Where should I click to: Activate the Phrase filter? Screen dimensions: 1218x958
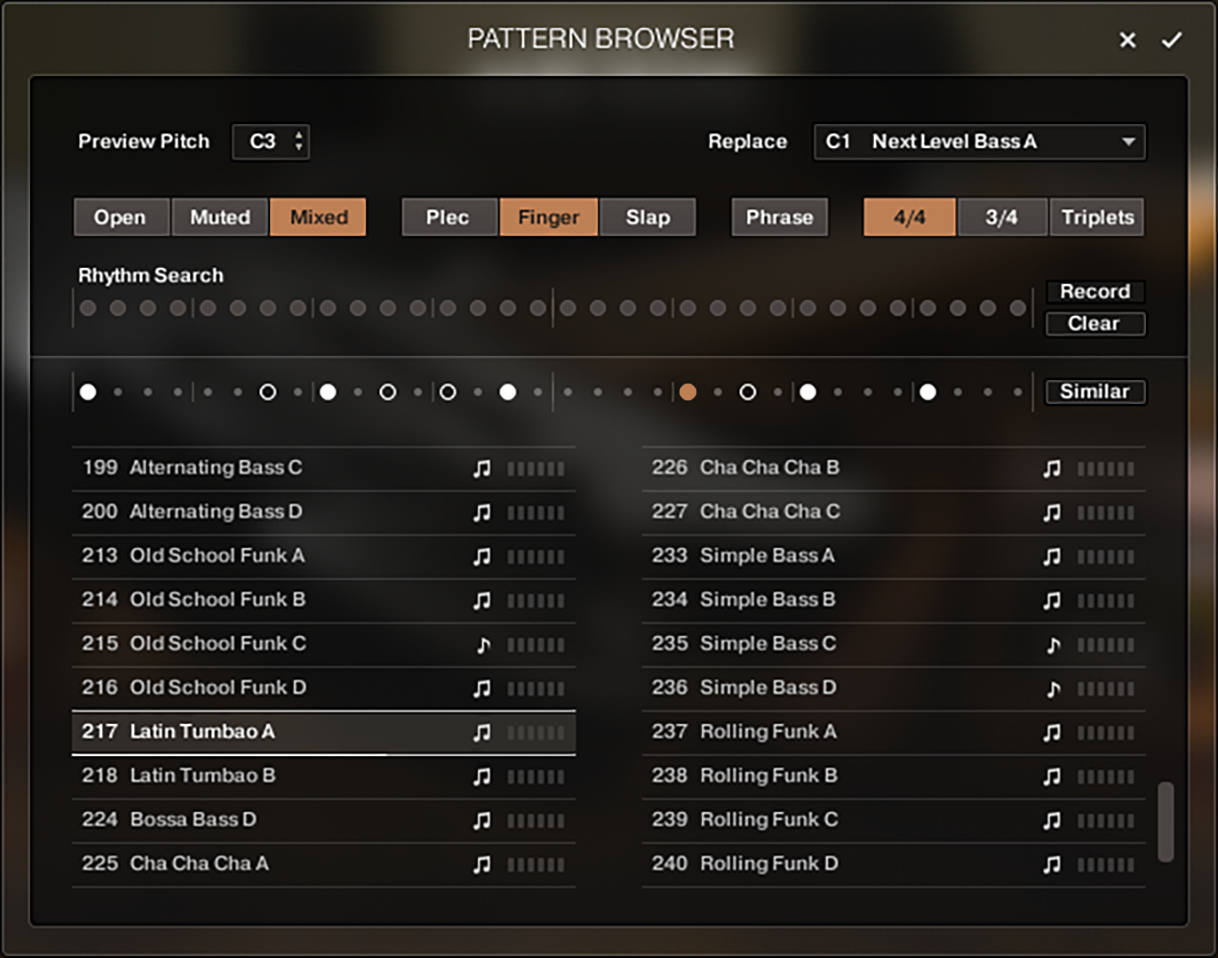[x=779, y=217]
